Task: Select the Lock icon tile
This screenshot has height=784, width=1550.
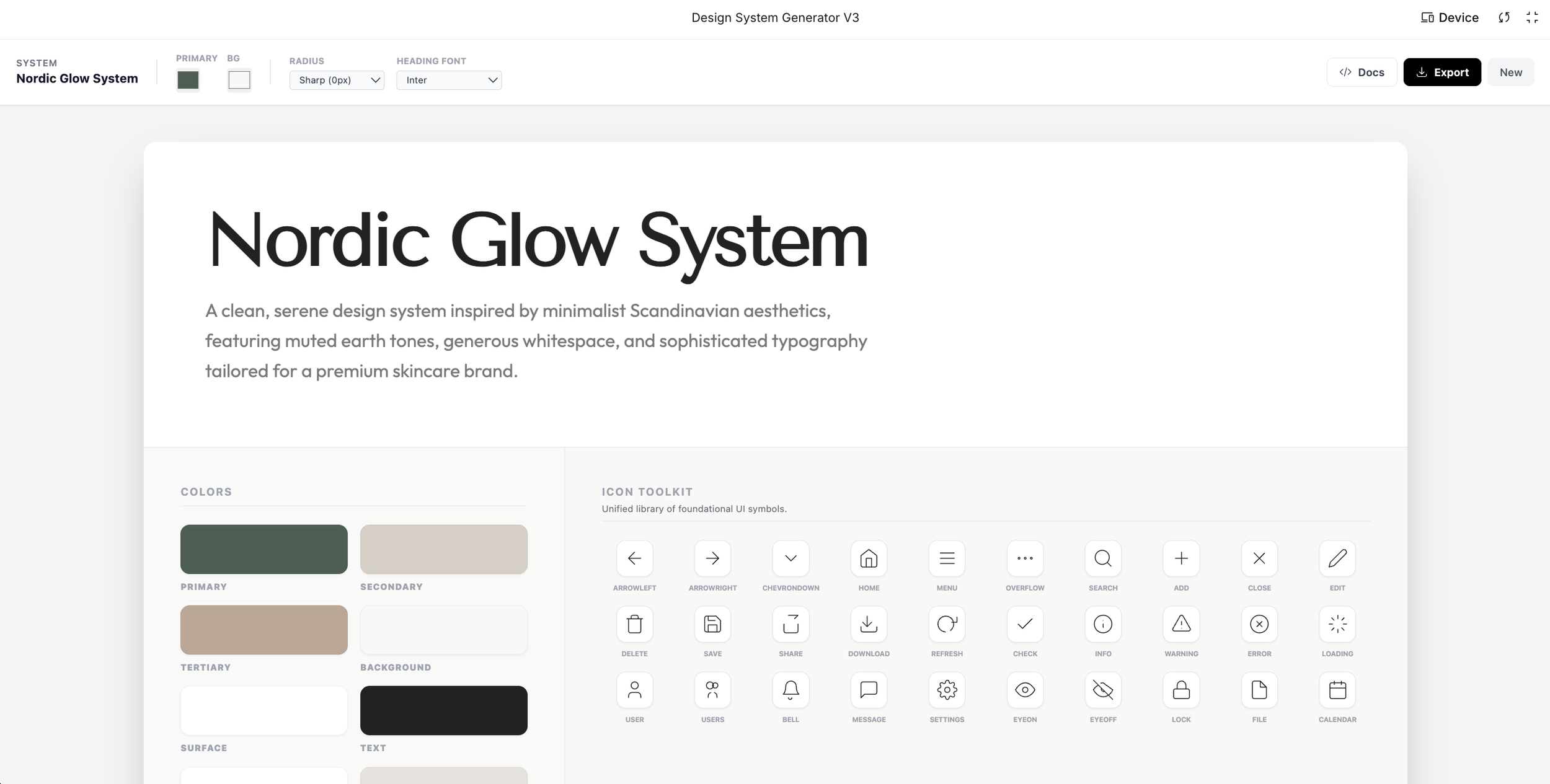Action: [1181, 690]
